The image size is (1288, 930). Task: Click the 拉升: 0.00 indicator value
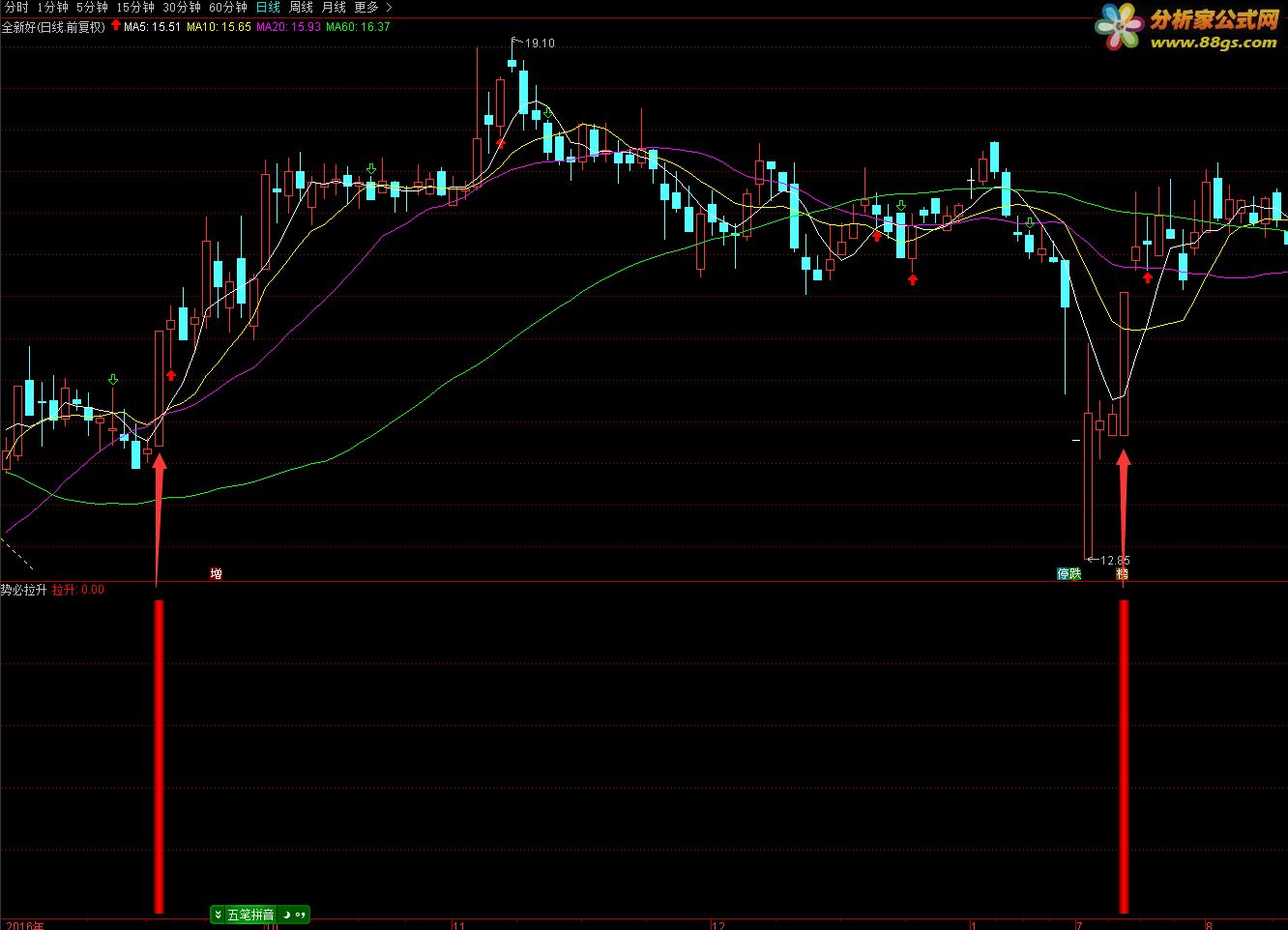[78, 590]
